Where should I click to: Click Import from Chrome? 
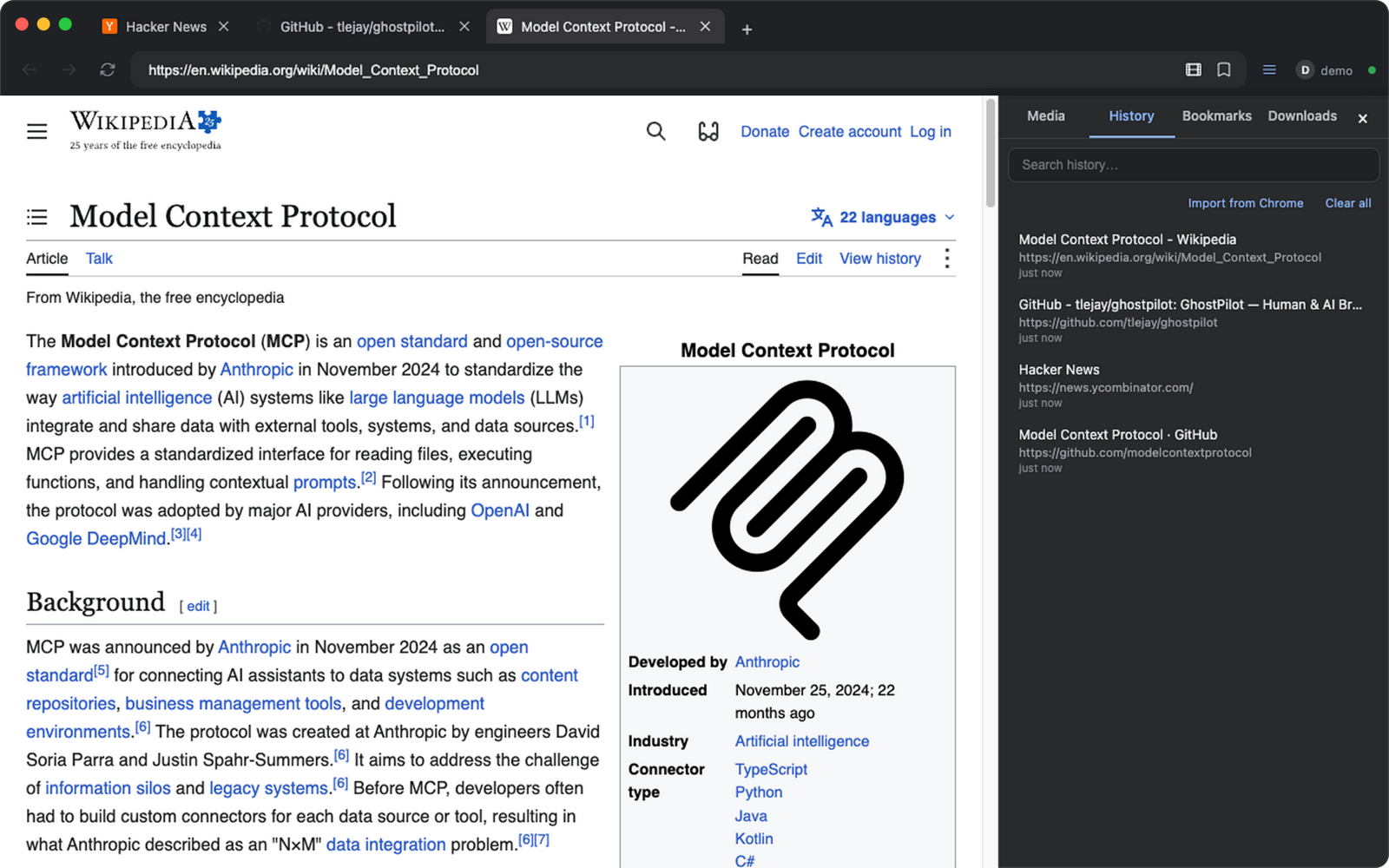(x=1245, y=203)
